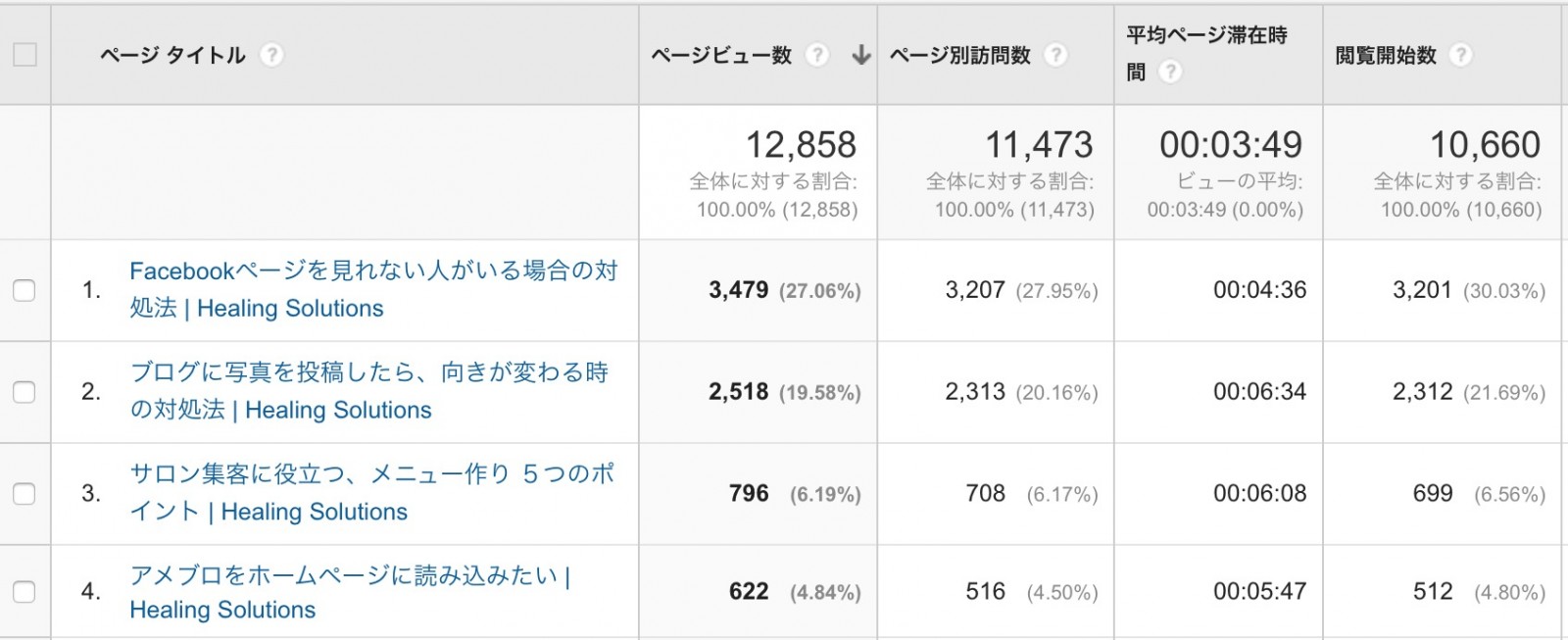Sort by 閲覧開始数 column header
The image size is (1568, 640).
pyautogui.click(x=1386, y=55)
